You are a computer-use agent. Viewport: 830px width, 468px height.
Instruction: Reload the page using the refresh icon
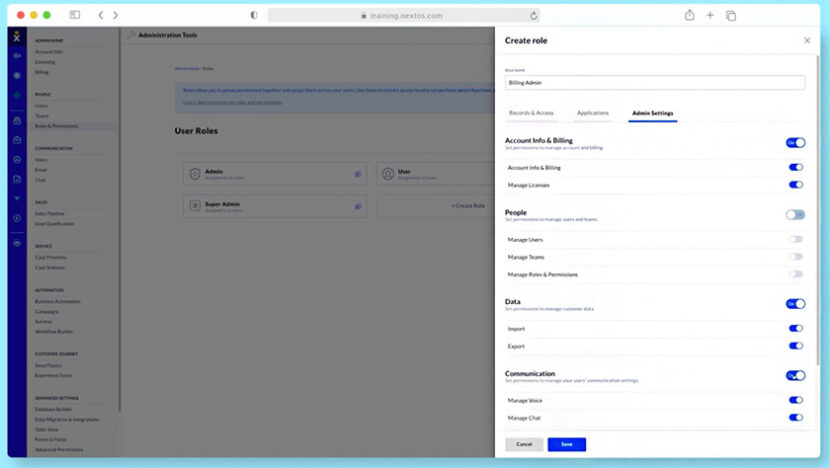coord(534,15)
